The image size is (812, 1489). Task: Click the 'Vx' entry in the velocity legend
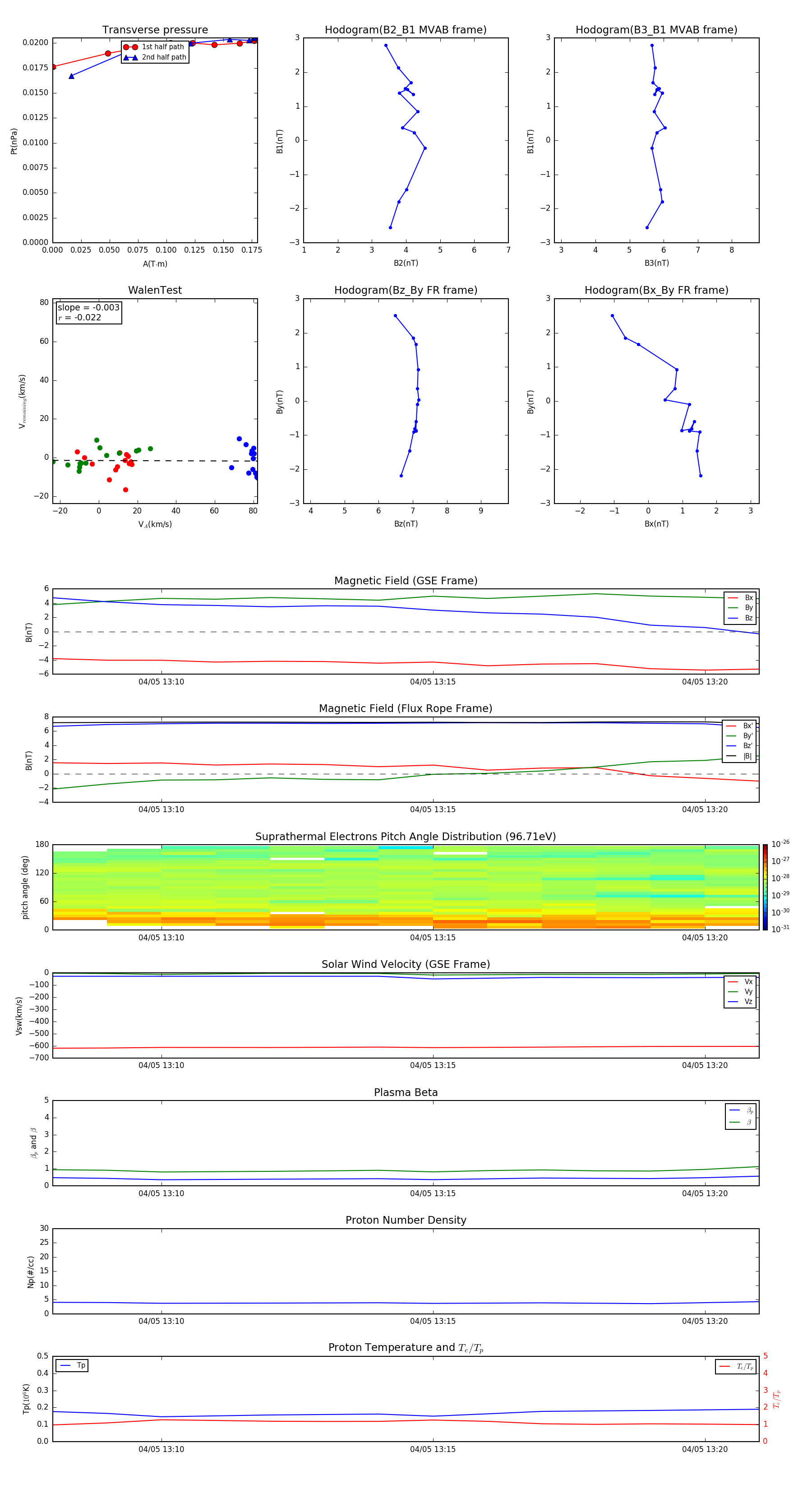tap(740, 982)
